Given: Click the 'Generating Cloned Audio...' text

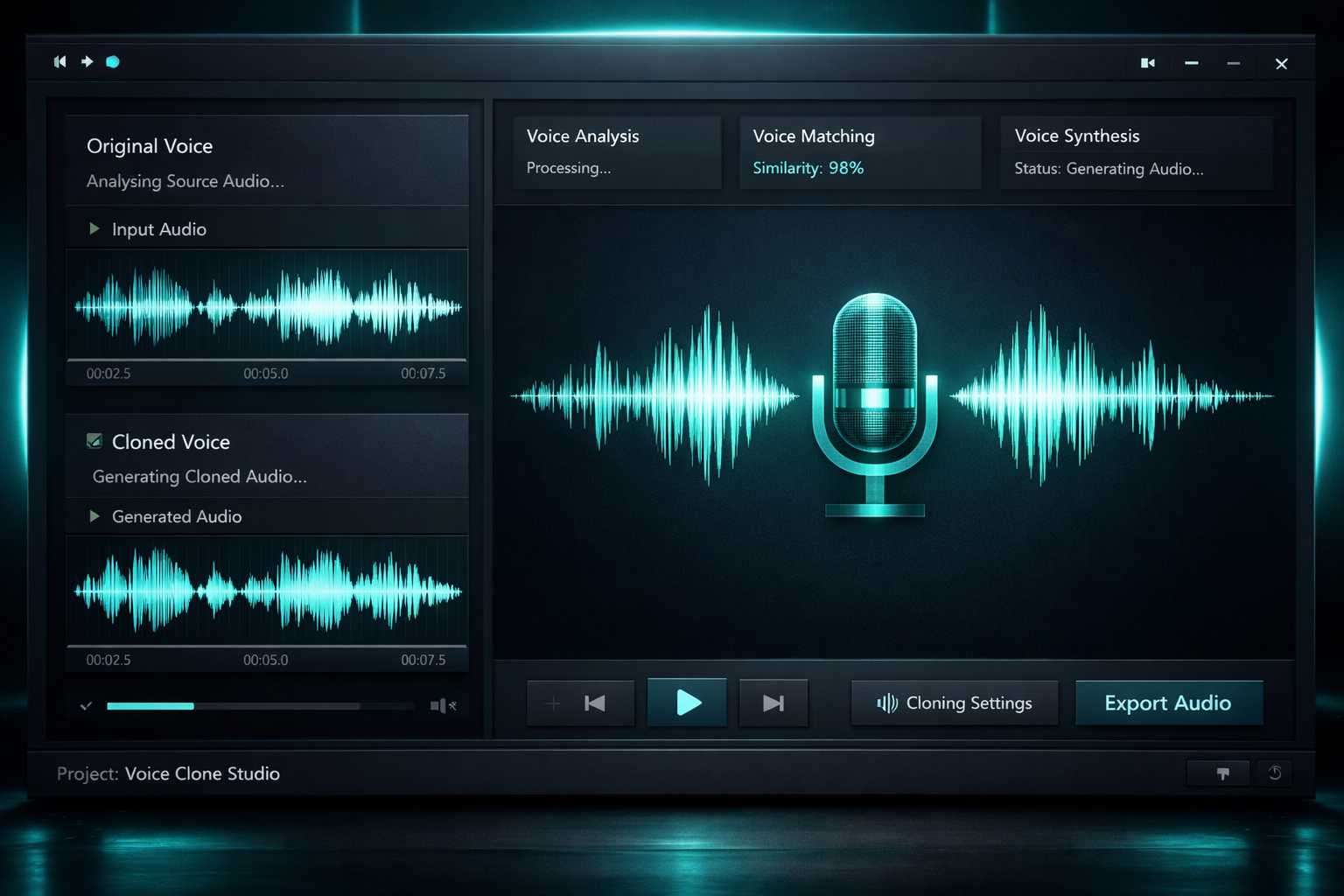Looking at the screenshot, I should tap(199, 477).
